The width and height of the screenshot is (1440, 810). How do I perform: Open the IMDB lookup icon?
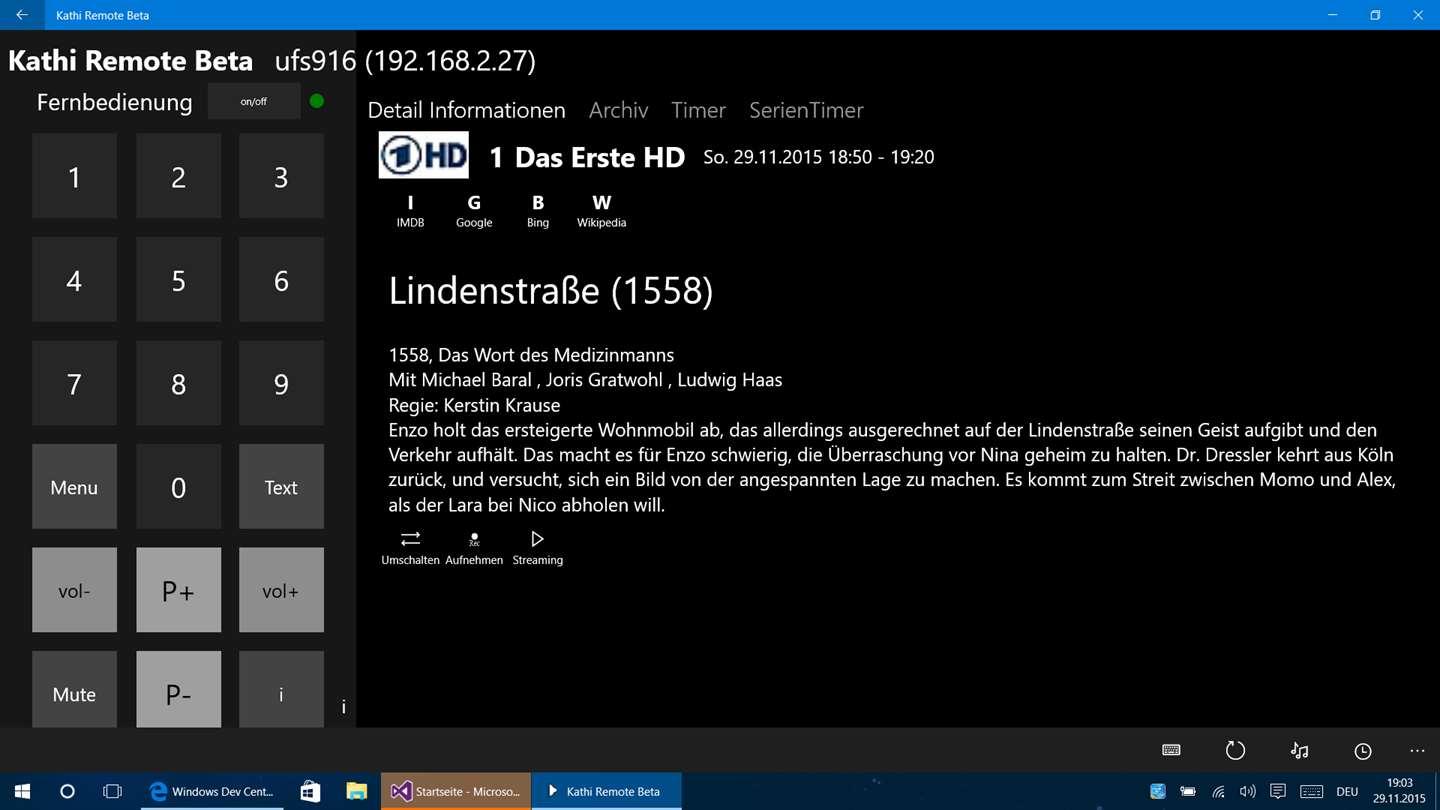[x=410, y=211]
